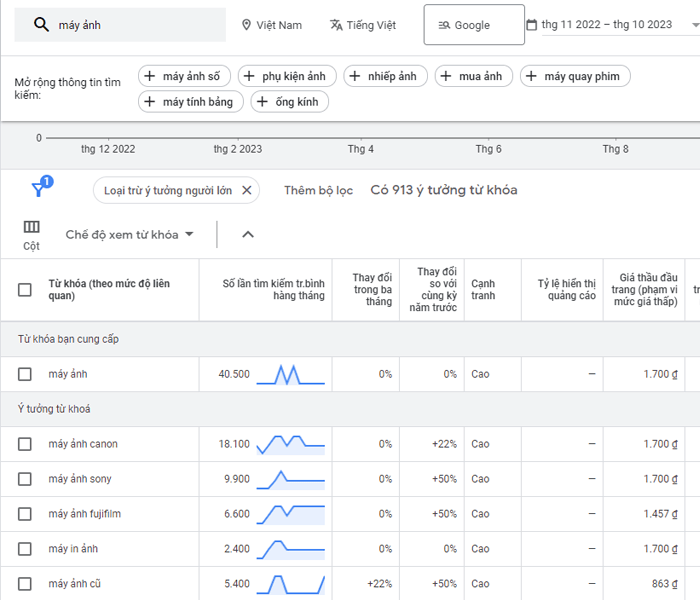Click the 'máy ảnh' search input field
This screenshot has height=600, width=700.
click(x=140, y=25)
